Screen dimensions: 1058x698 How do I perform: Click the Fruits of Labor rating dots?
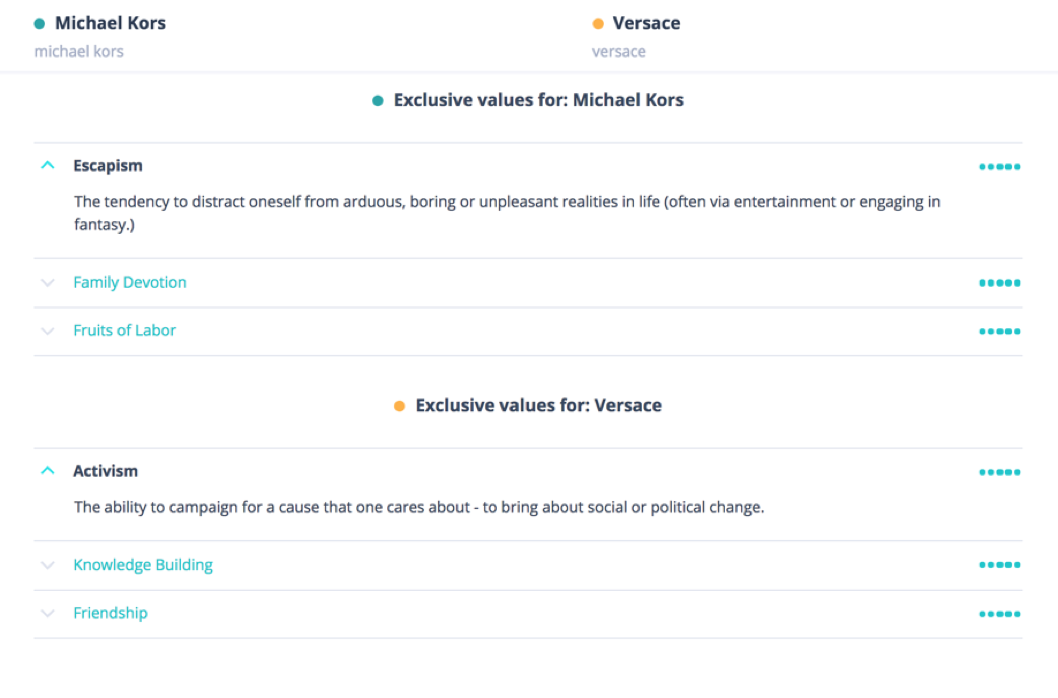click(x=999, y=332)
